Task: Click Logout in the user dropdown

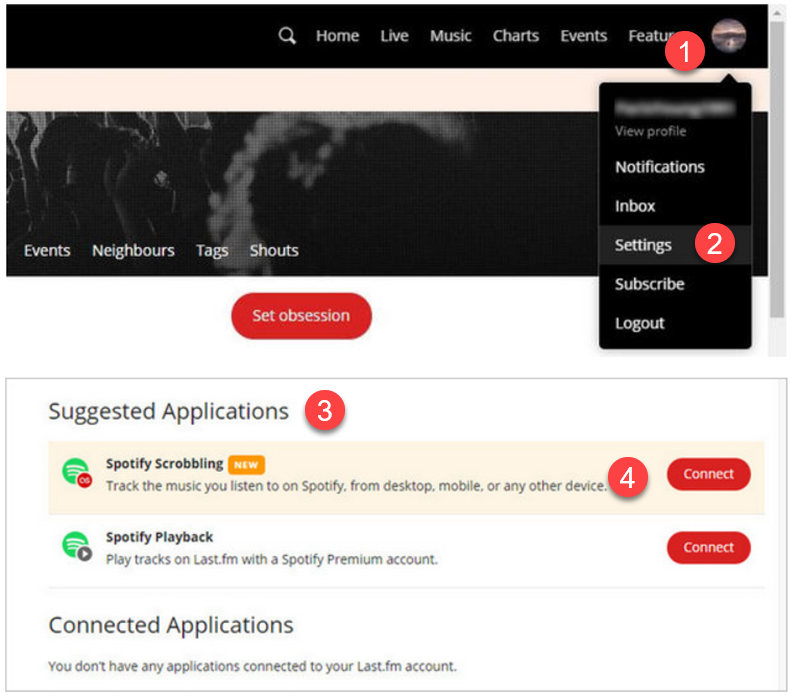Action: 639,323
